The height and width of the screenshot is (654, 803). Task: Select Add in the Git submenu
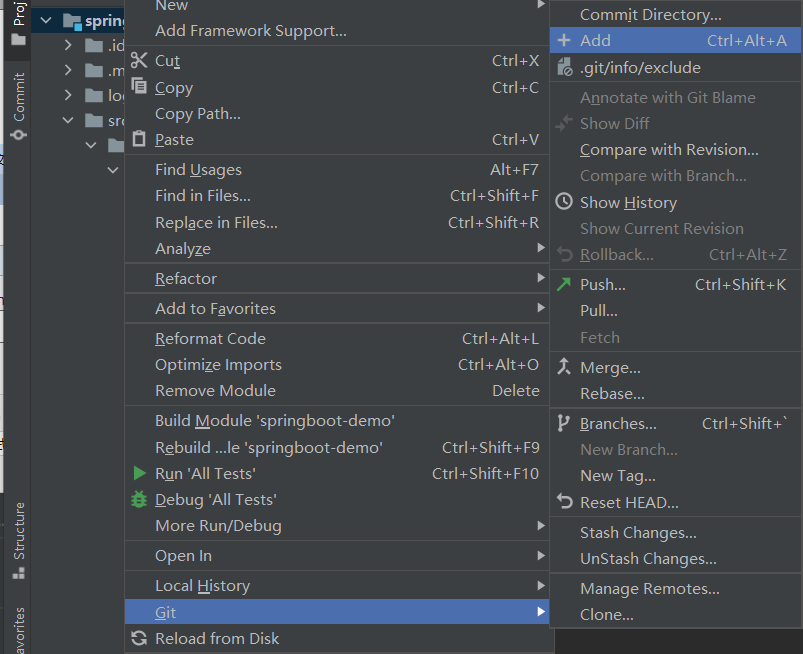tap(595, 41)
